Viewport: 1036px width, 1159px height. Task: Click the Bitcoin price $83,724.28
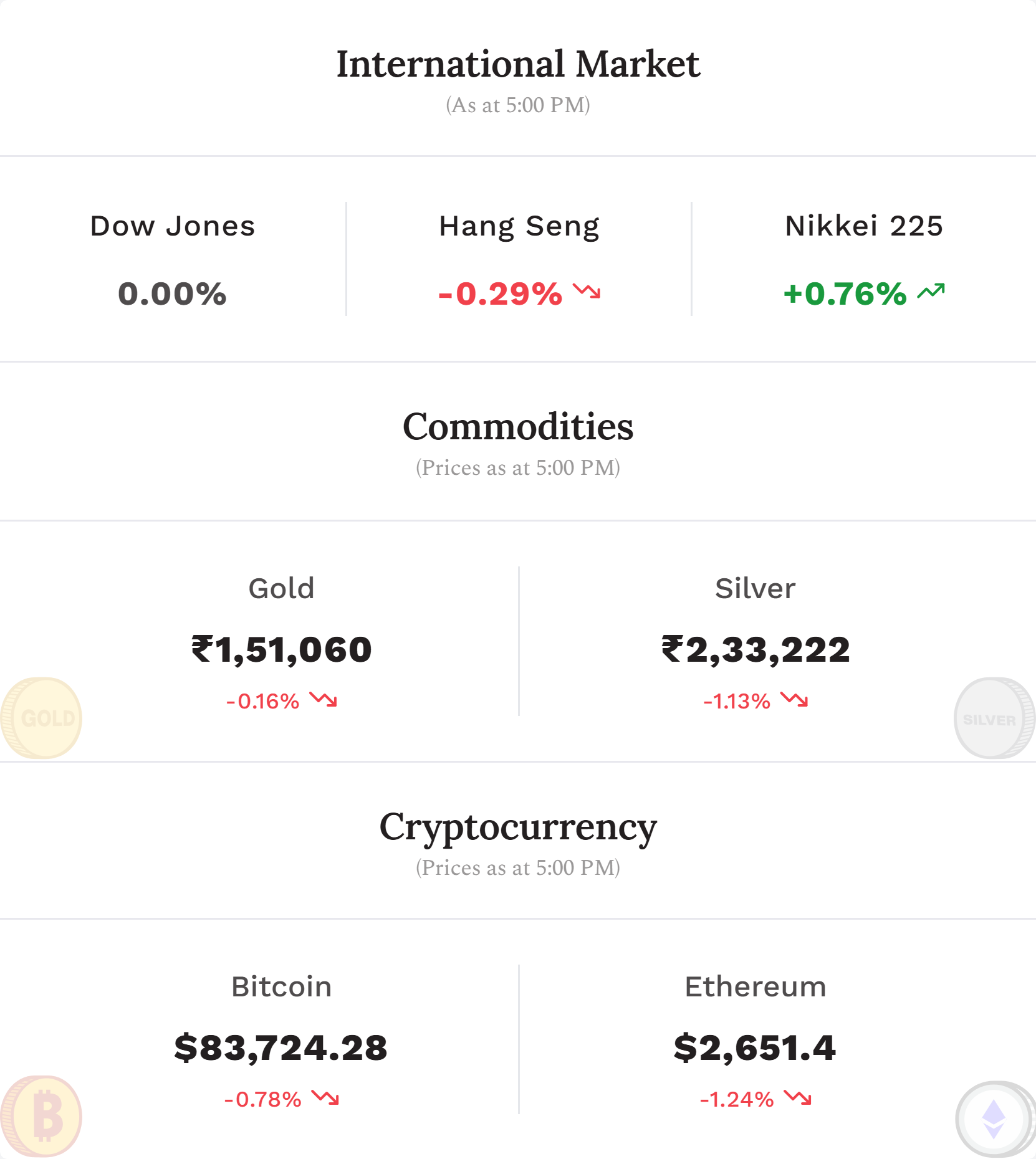[281, 1047]
